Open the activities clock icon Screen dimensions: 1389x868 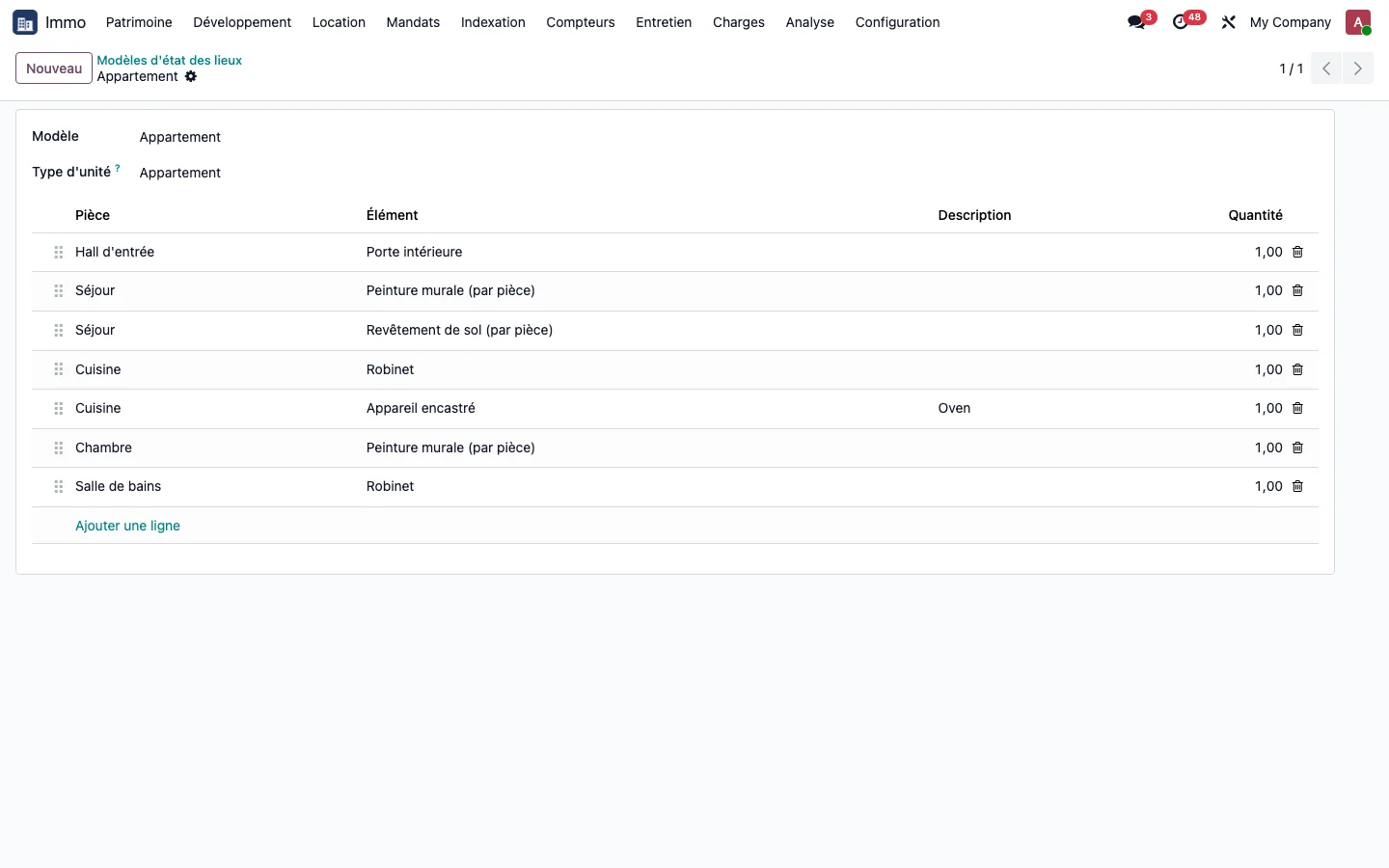click(x=1181, y=22)
